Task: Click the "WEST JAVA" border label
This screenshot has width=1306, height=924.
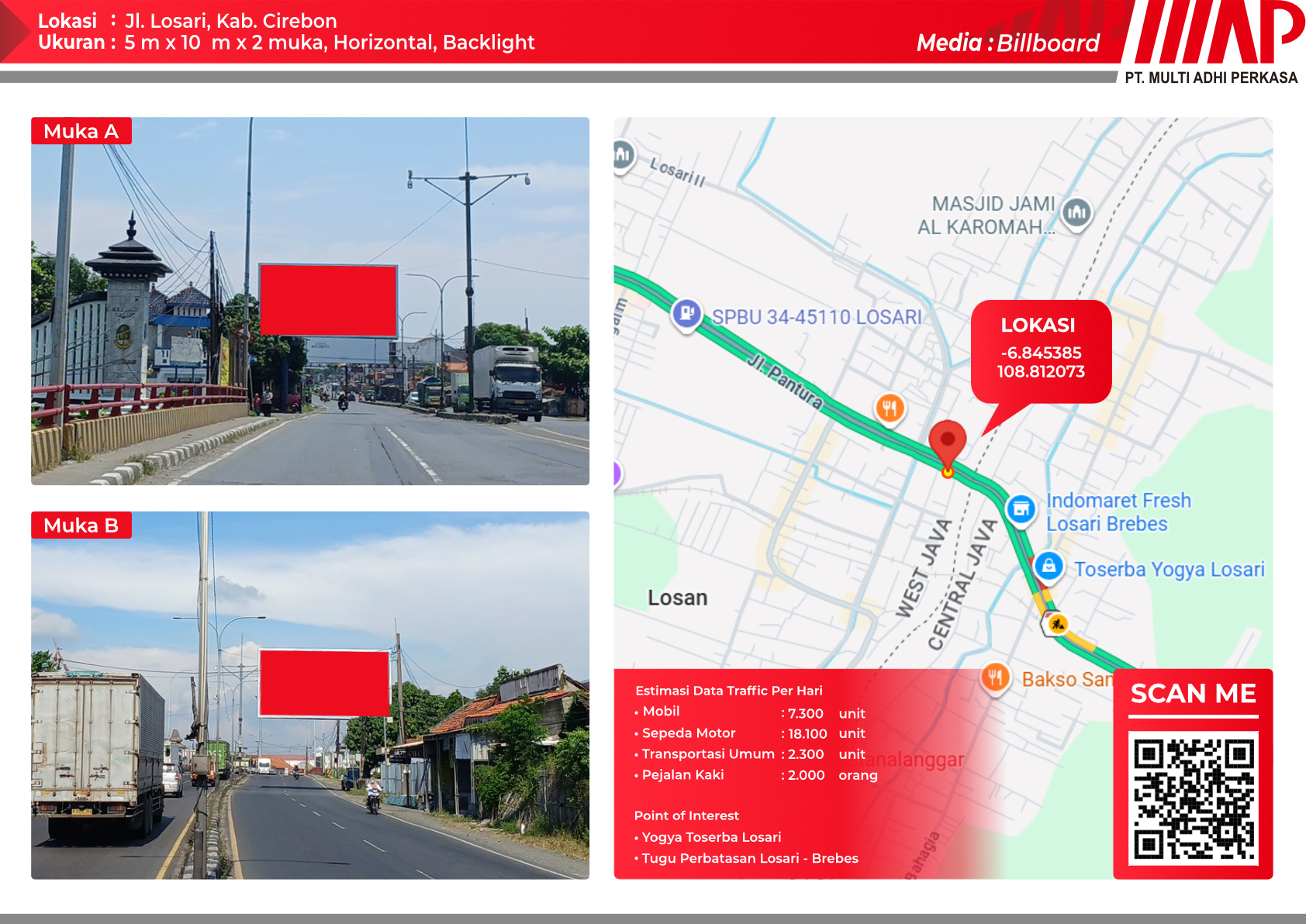Action: 924,568
